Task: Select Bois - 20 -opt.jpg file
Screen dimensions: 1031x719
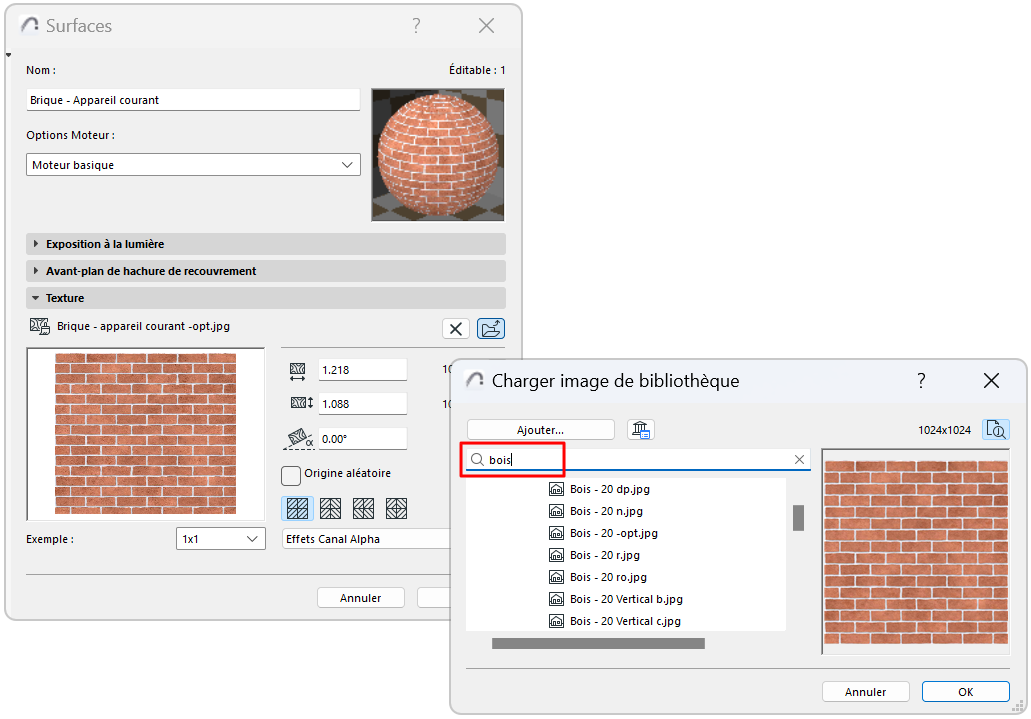Action: click(613, 533)
